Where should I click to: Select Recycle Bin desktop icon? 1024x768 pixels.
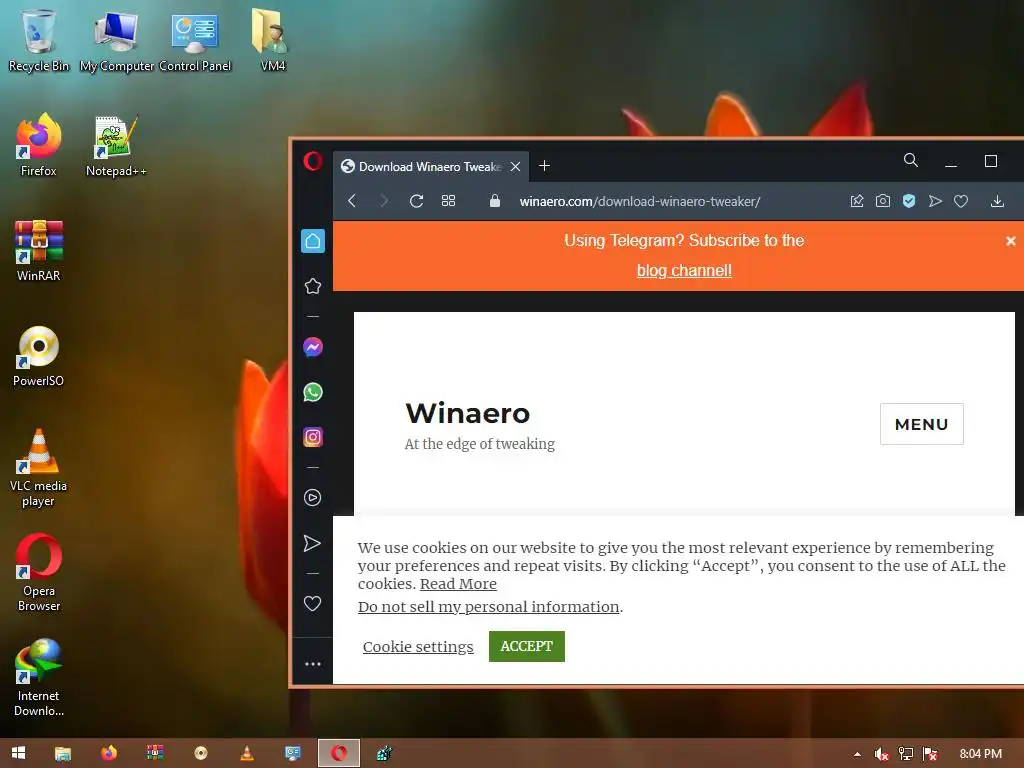click(39, 39)
